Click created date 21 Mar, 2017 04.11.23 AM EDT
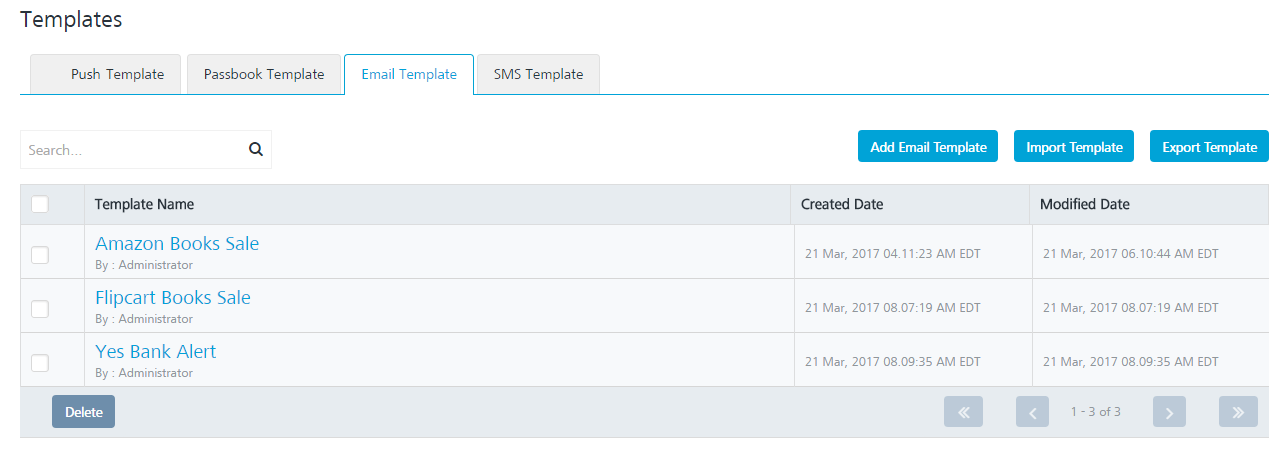Viewport: 1280px width, 450px height. coord(893,254)
